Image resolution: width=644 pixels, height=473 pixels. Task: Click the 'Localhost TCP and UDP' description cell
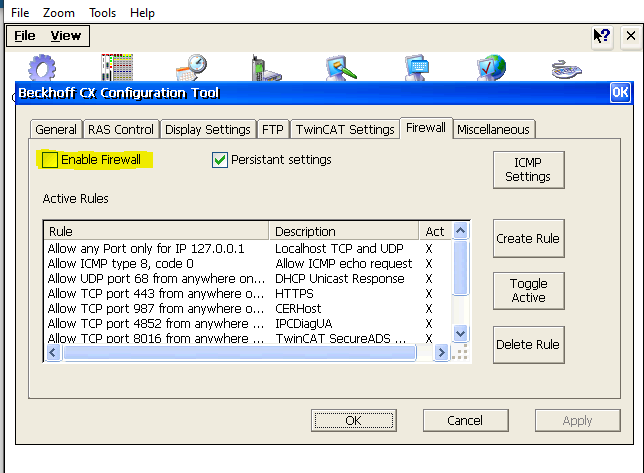[x=339, y=248]
